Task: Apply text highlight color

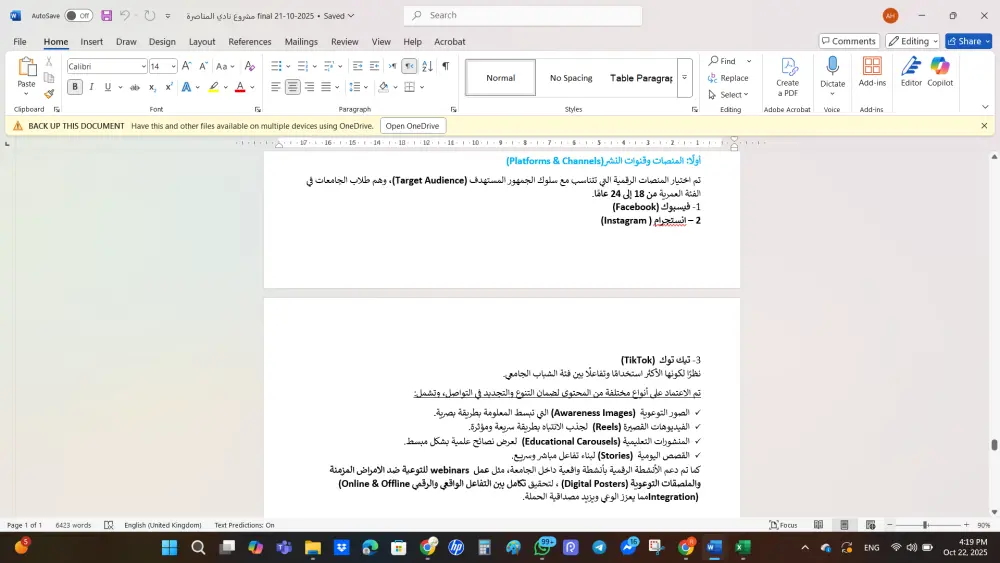Action: pos(214,87)
